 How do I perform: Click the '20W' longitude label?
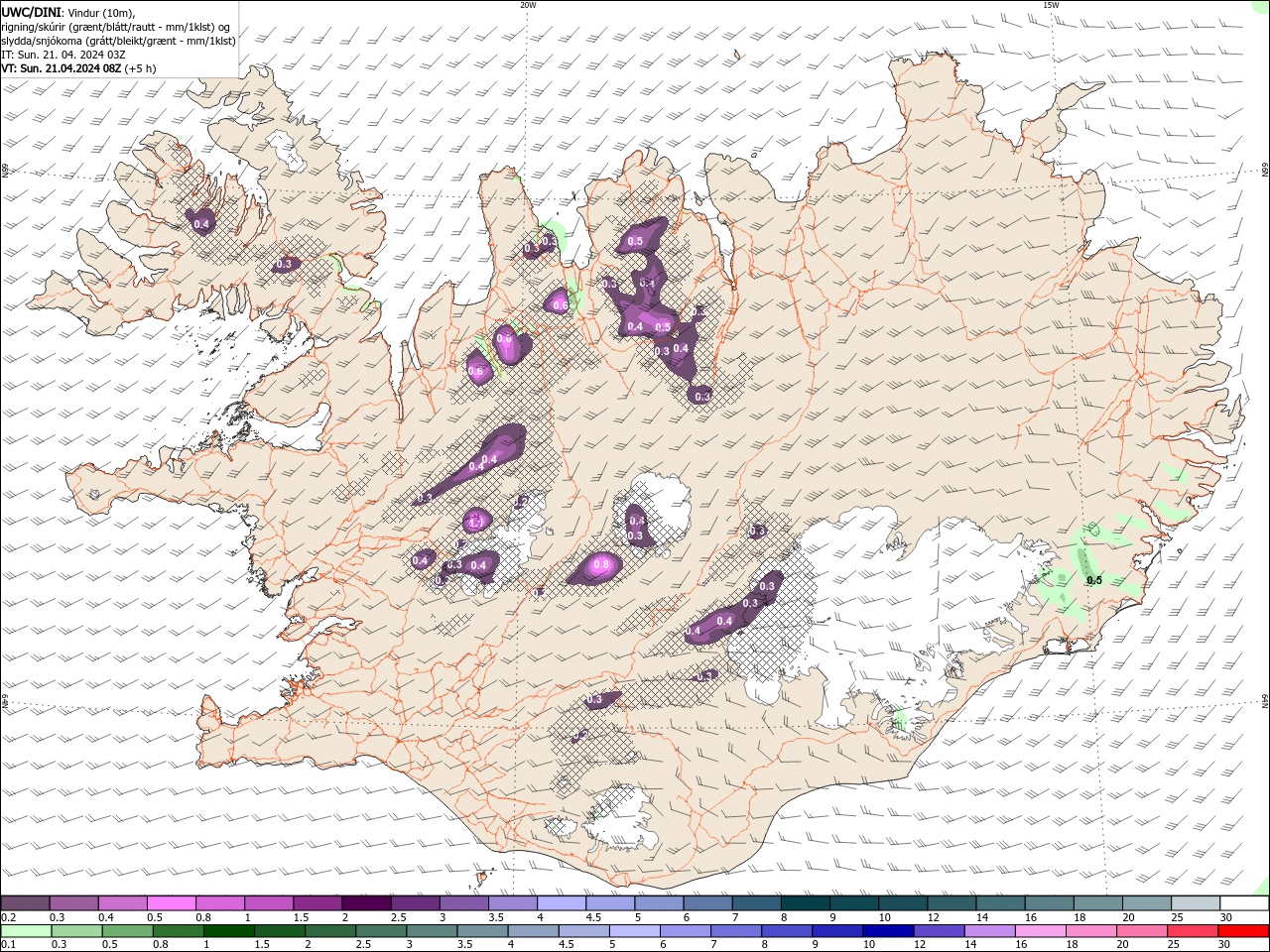pyautogui.click(x=528, y=5)
